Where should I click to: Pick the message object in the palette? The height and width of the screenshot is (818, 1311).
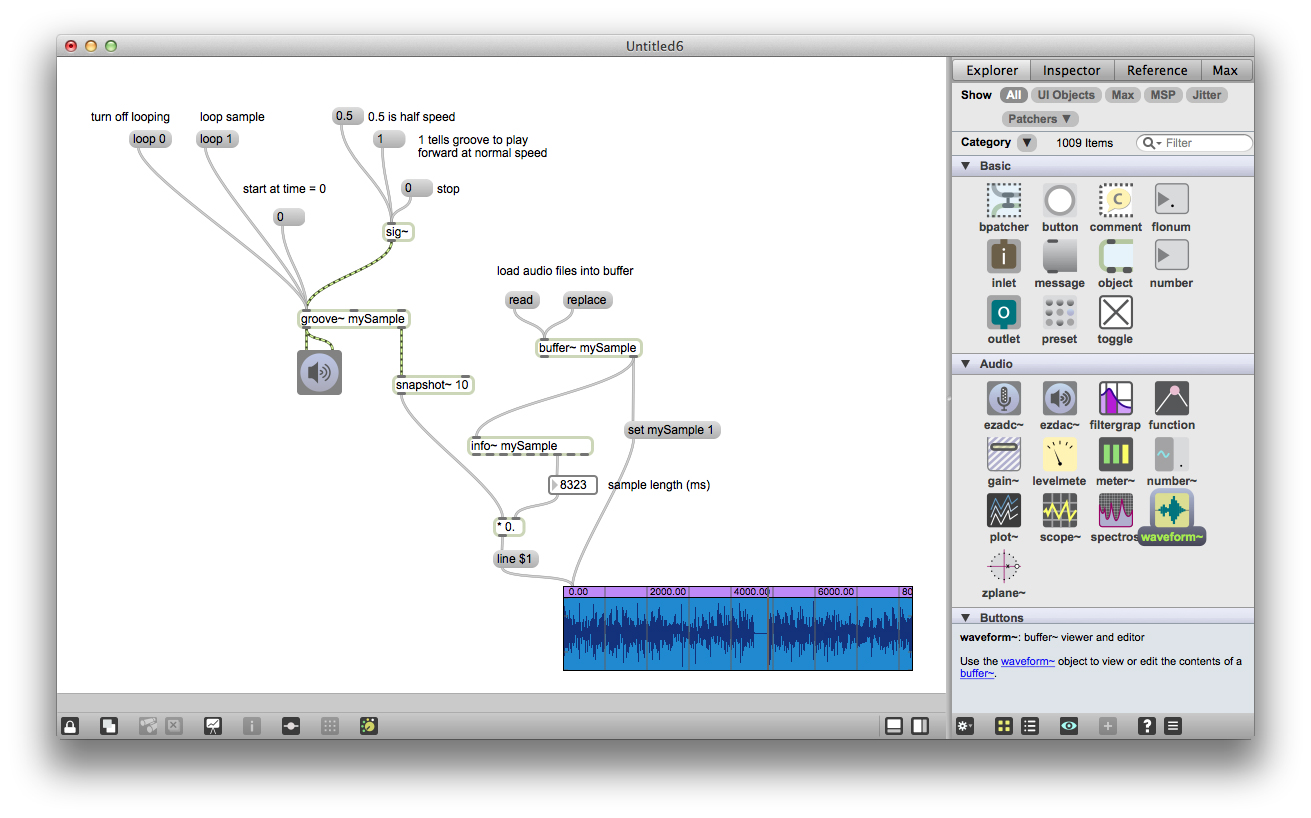click(x=1060, y=257)
